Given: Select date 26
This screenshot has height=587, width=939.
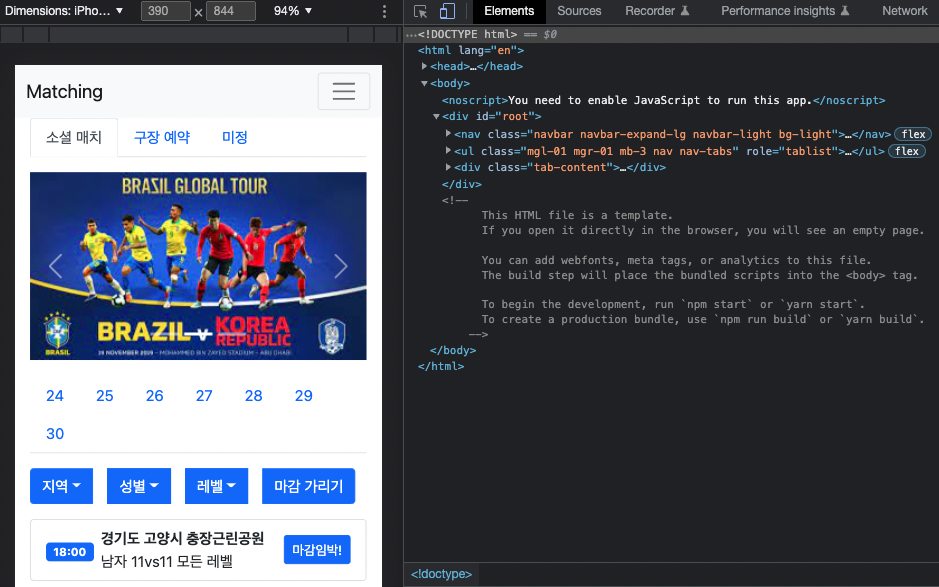Looking at the screenshot, I should [155, 396].
